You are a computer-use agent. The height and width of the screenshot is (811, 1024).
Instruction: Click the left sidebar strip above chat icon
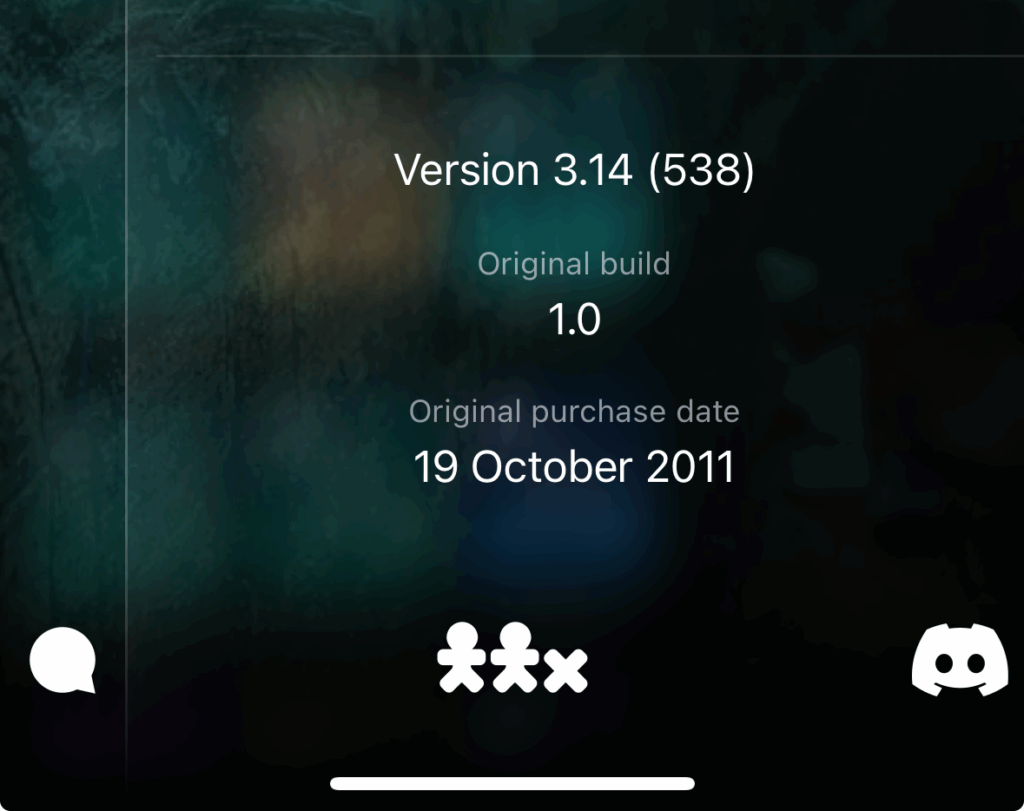62,307
